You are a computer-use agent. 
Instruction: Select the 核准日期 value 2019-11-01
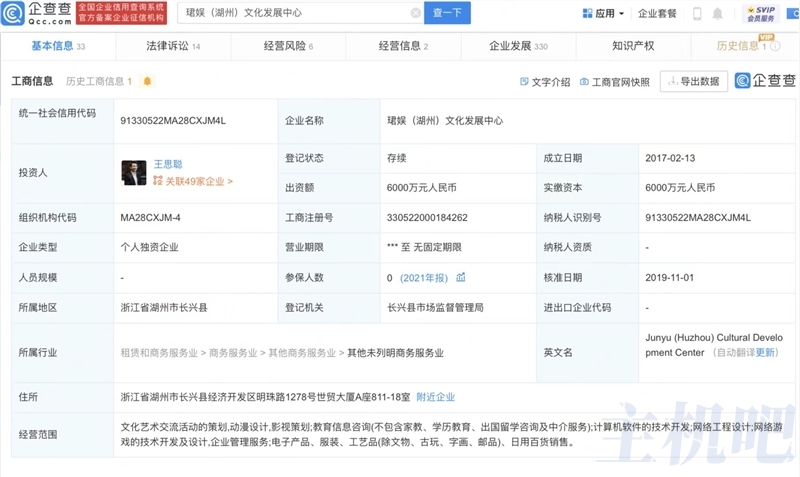pyautogui.click(x=669, y=278)
